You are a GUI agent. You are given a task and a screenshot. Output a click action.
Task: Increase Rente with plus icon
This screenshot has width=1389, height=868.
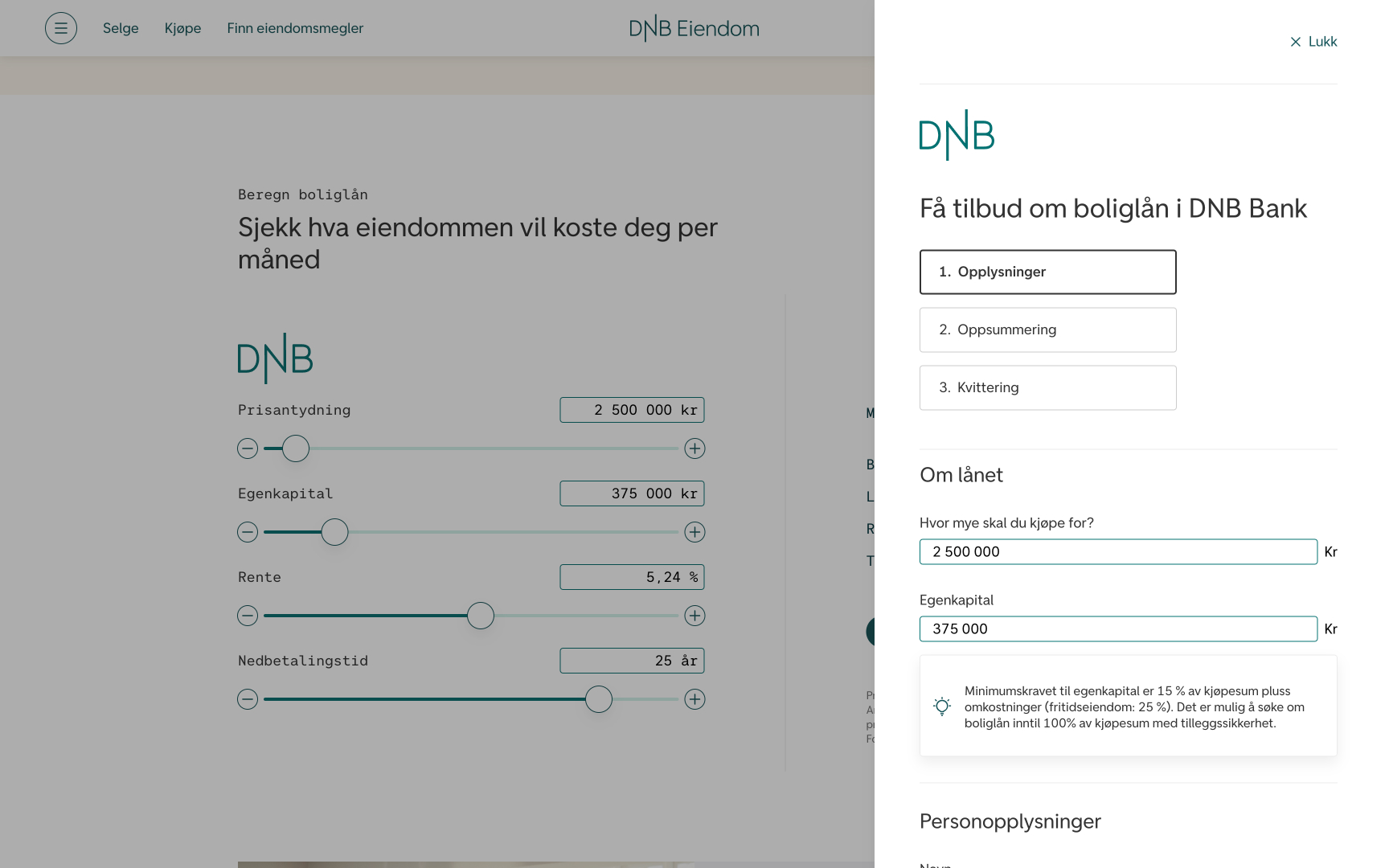pyautogui.click(x=694, y=616)
